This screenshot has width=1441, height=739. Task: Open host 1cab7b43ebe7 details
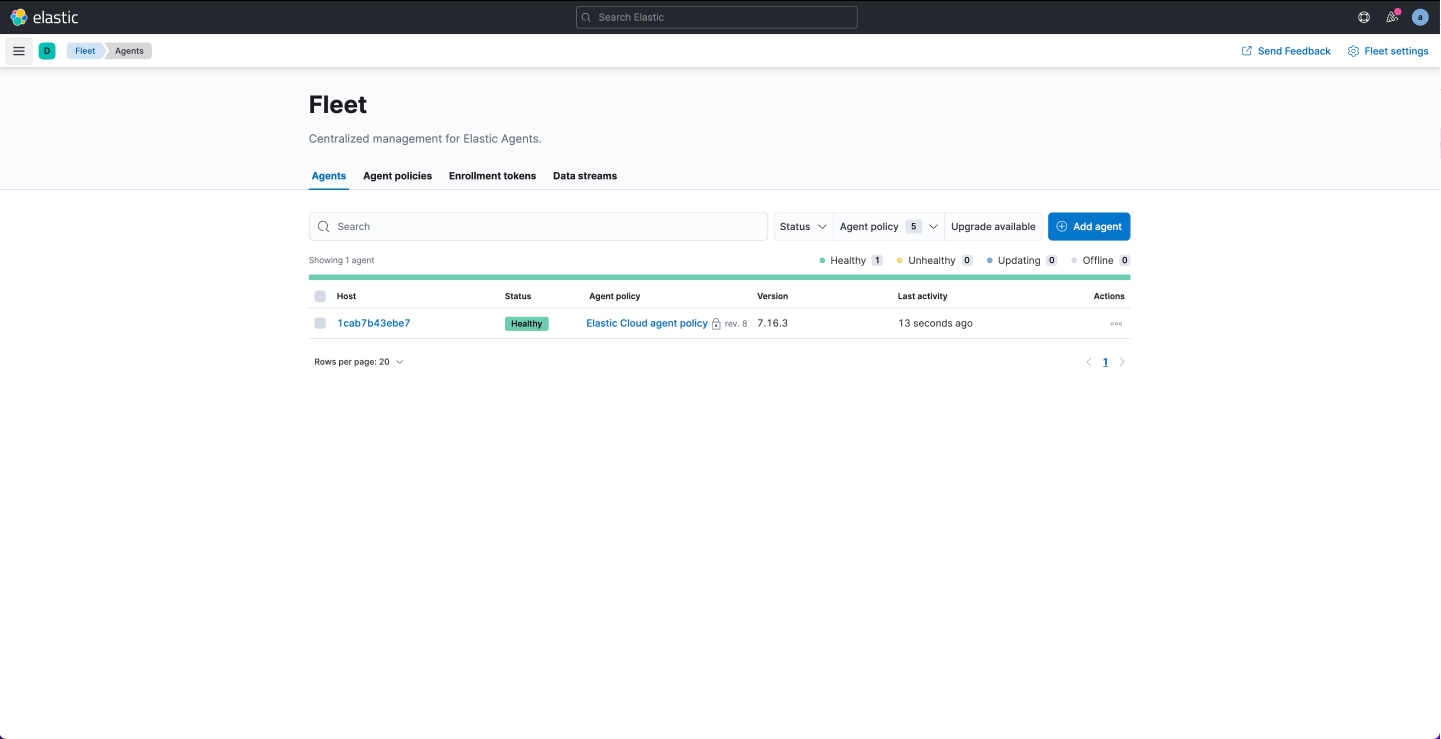(x=374, y=323)
